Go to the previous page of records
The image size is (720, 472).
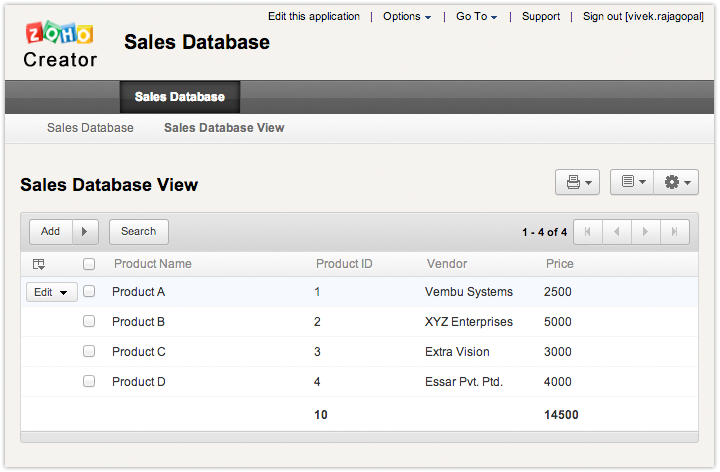coord(616,232)
